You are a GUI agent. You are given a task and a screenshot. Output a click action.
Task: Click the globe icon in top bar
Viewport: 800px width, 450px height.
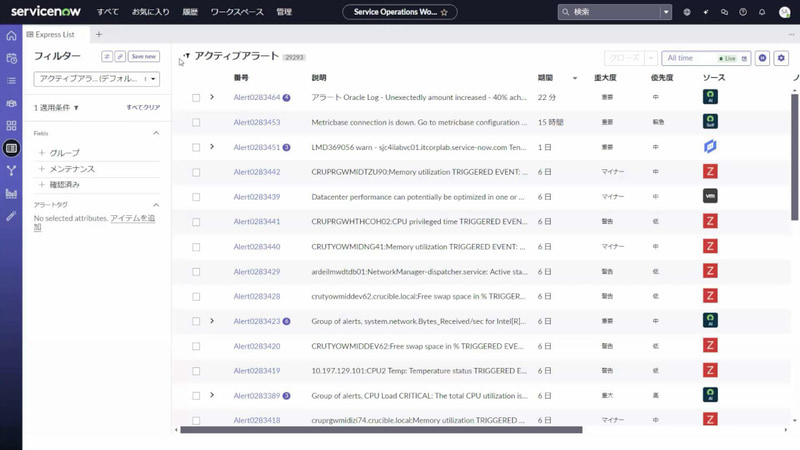(x=687, y=12)
